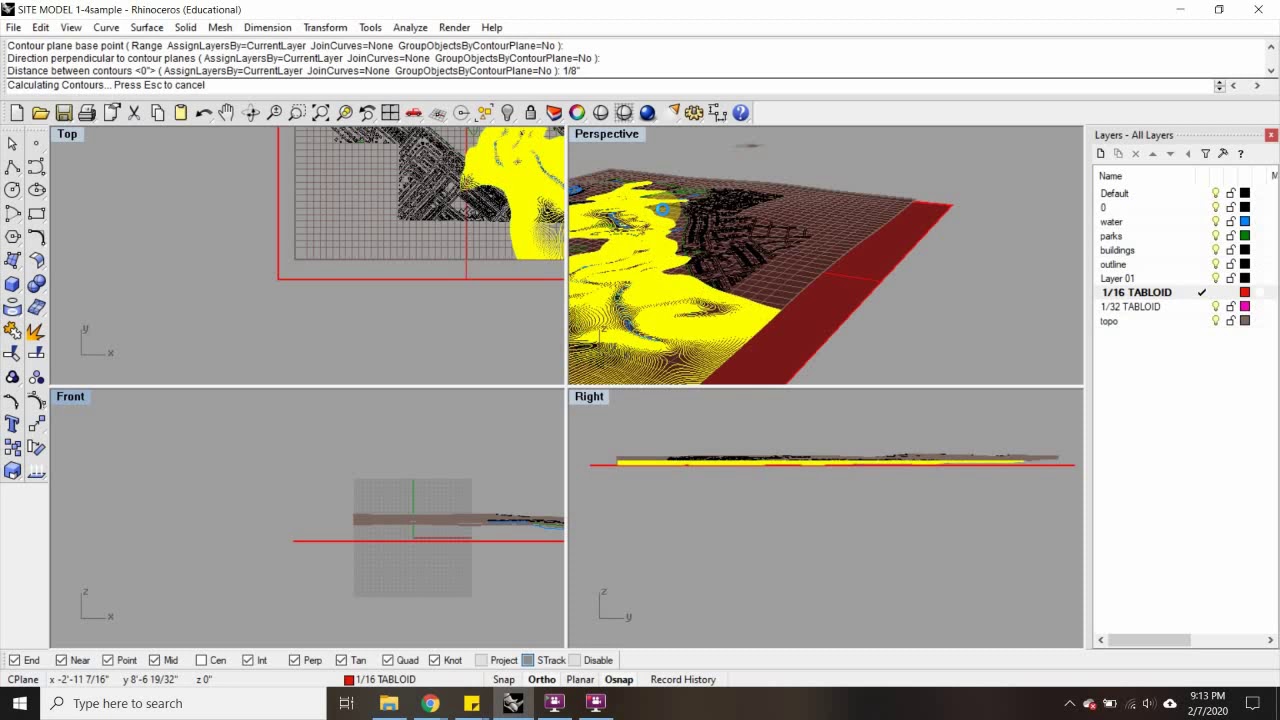
Task: Open the Right viewport title dropdown
Action: [x=589, y=397]
